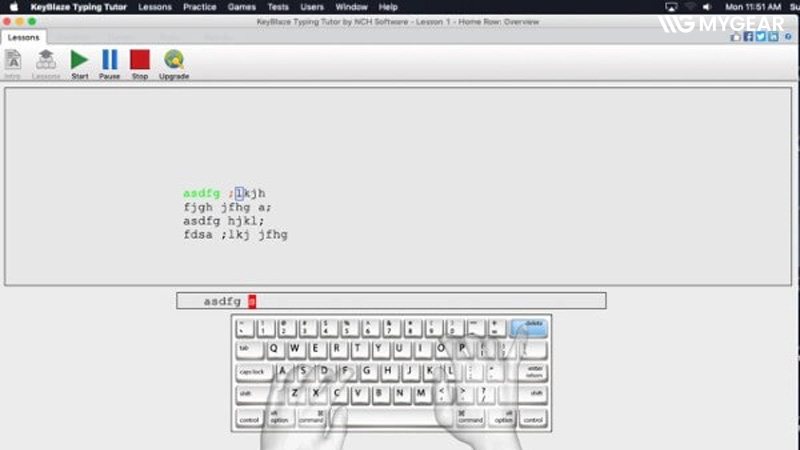This screenshot has width=800, height=450.
Task: Open the Practice menu
Action: 199,7
